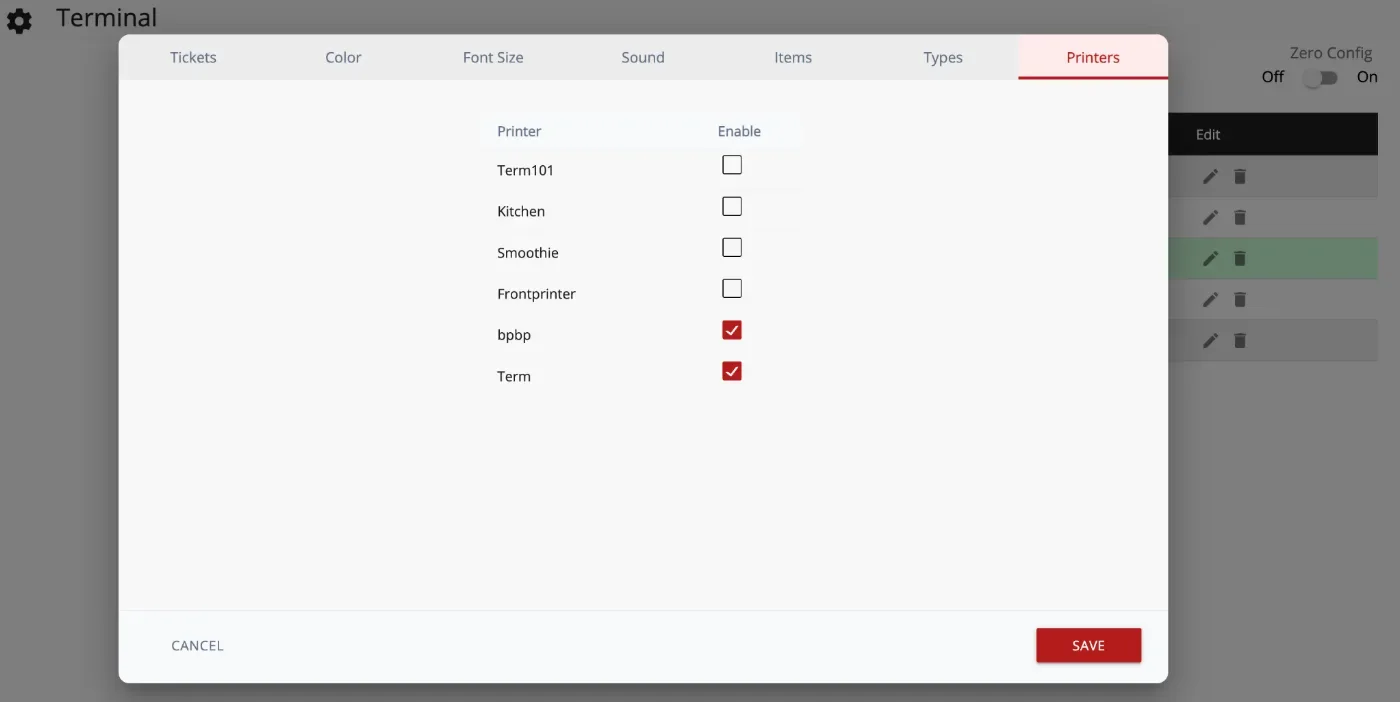The image size is (1400, 702).
Task: Click the Save button
Action: 1088,645
